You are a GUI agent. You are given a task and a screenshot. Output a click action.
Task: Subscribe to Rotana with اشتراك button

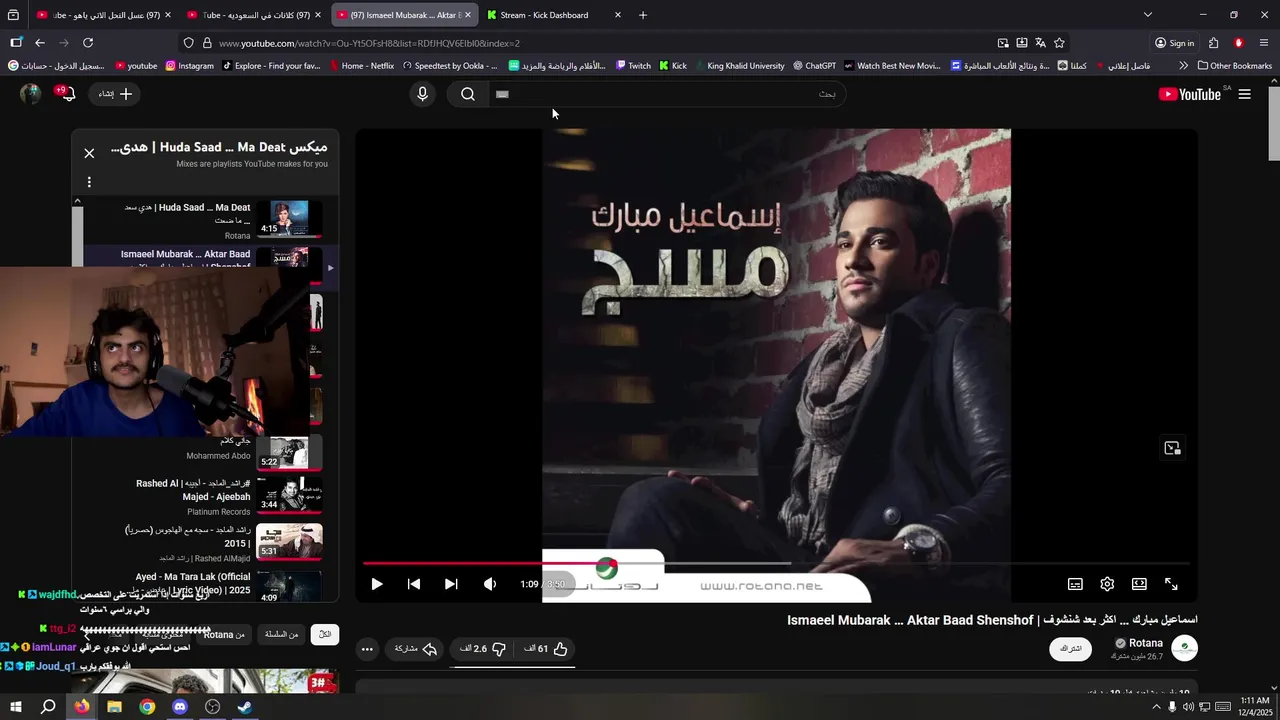click(1070, 649)
